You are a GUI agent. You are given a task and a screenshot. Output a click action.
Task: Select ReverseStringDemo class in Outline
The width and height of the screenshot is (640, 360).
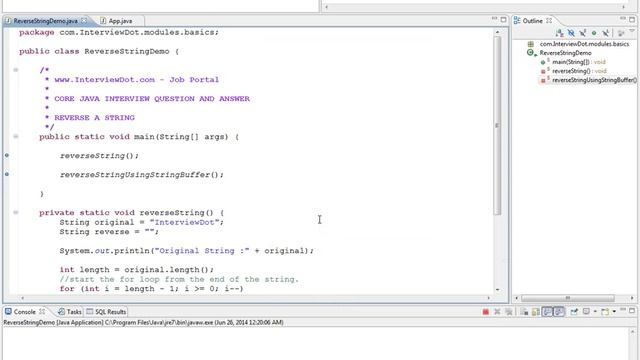565,53
